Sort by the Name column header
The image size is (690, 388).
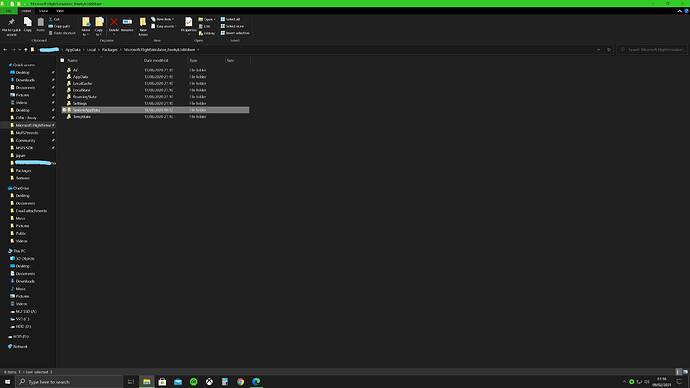click(x=72, y=60)
